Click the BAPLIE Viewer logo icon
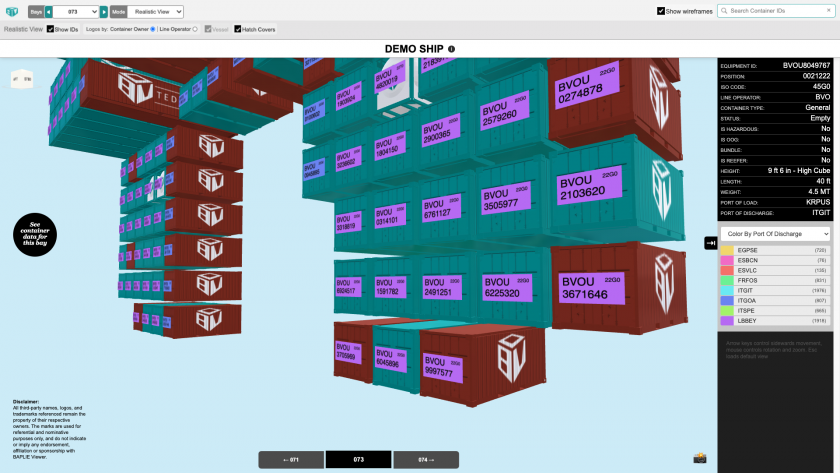The width and height of the screenshot is (840, 473). [x=12, y=11]
